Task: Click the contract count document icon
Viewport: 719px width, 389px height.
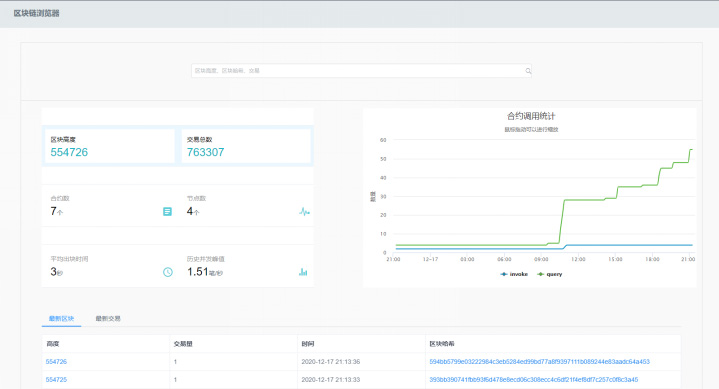Action: (x=167, y=211)
